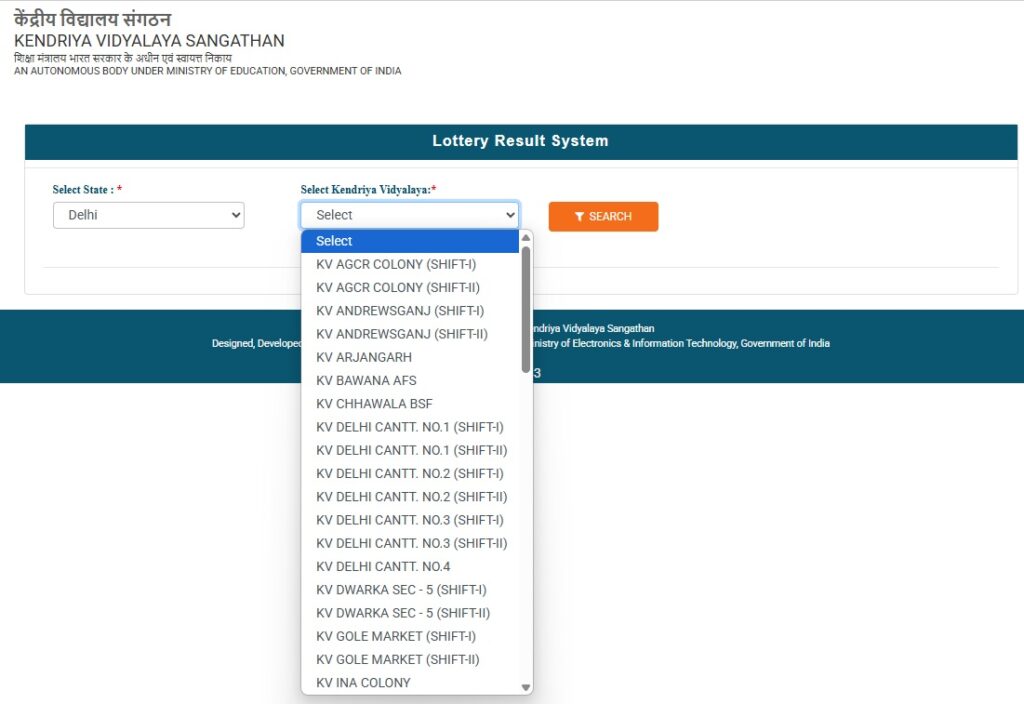Click the Hindi केंद्रीय विद्यालय संगठन header text

(x=92, y=18)
